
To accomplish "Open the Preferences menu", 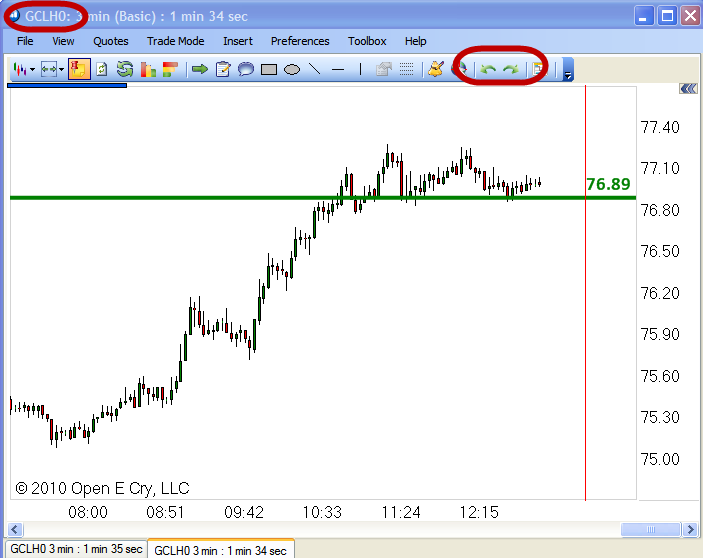I will point(300,41).
